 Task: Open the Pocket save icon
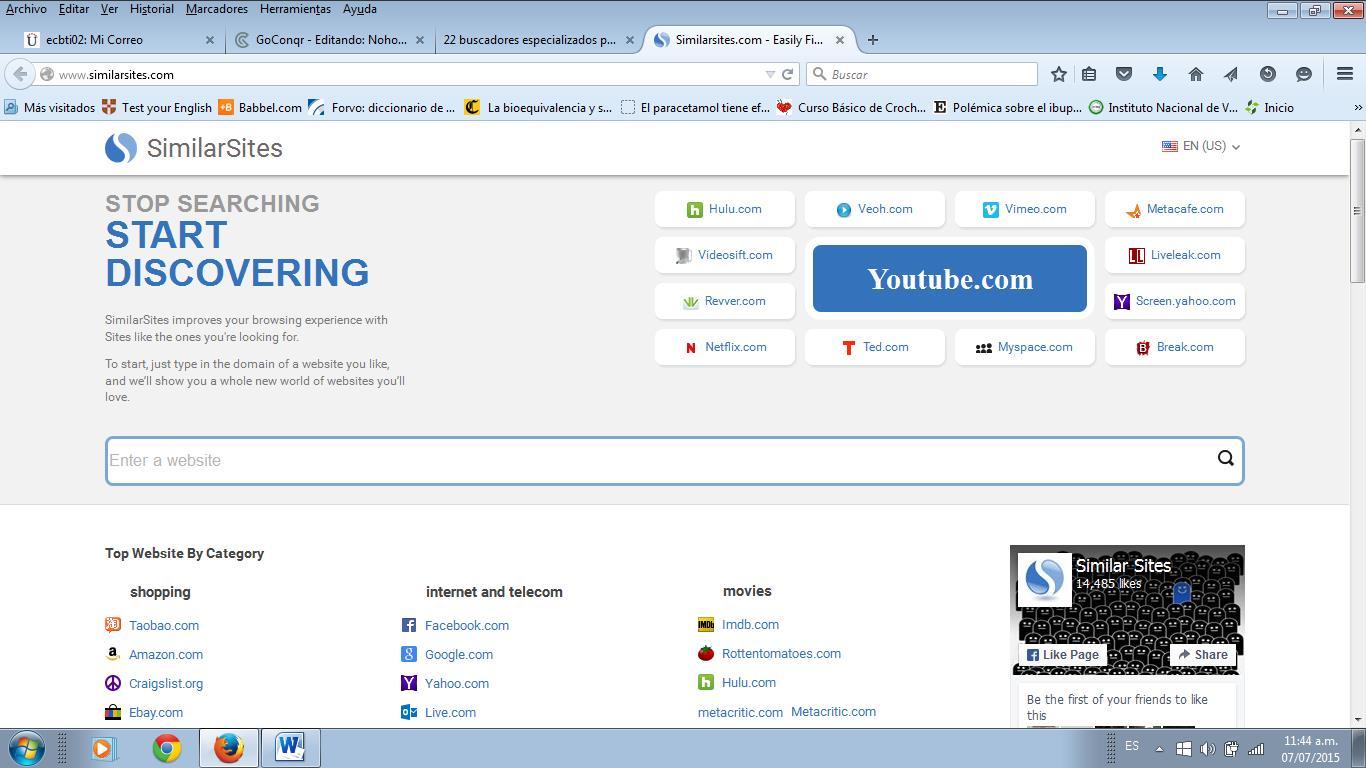[x=1124, y=74]
